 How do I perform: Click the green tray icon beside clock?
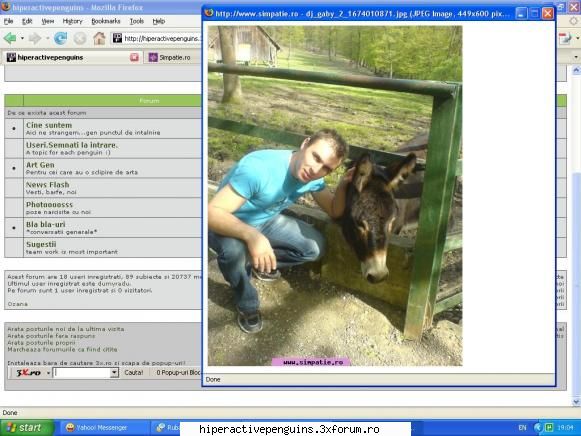pyautogui.click(x=549, y=427)
